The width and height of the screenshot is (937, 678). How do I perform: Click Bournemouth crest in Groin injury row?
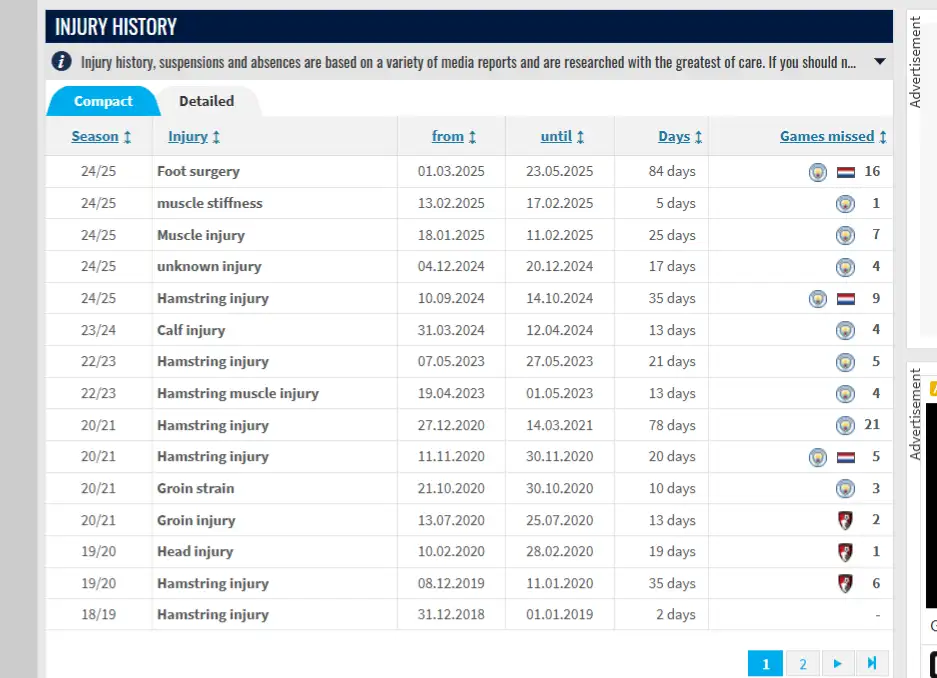point(845,520)
